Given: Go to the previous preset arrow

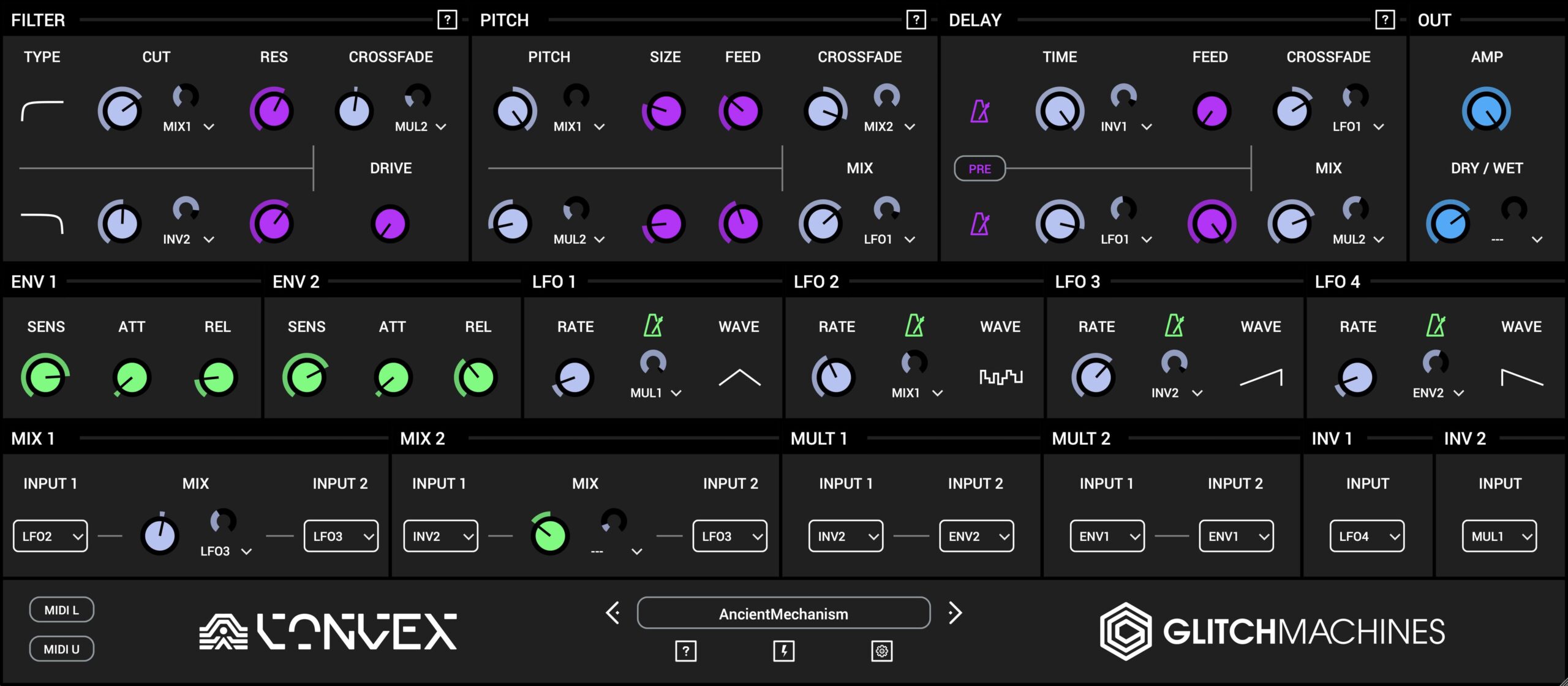Looking at the screenshot, I should click(612, 612).
